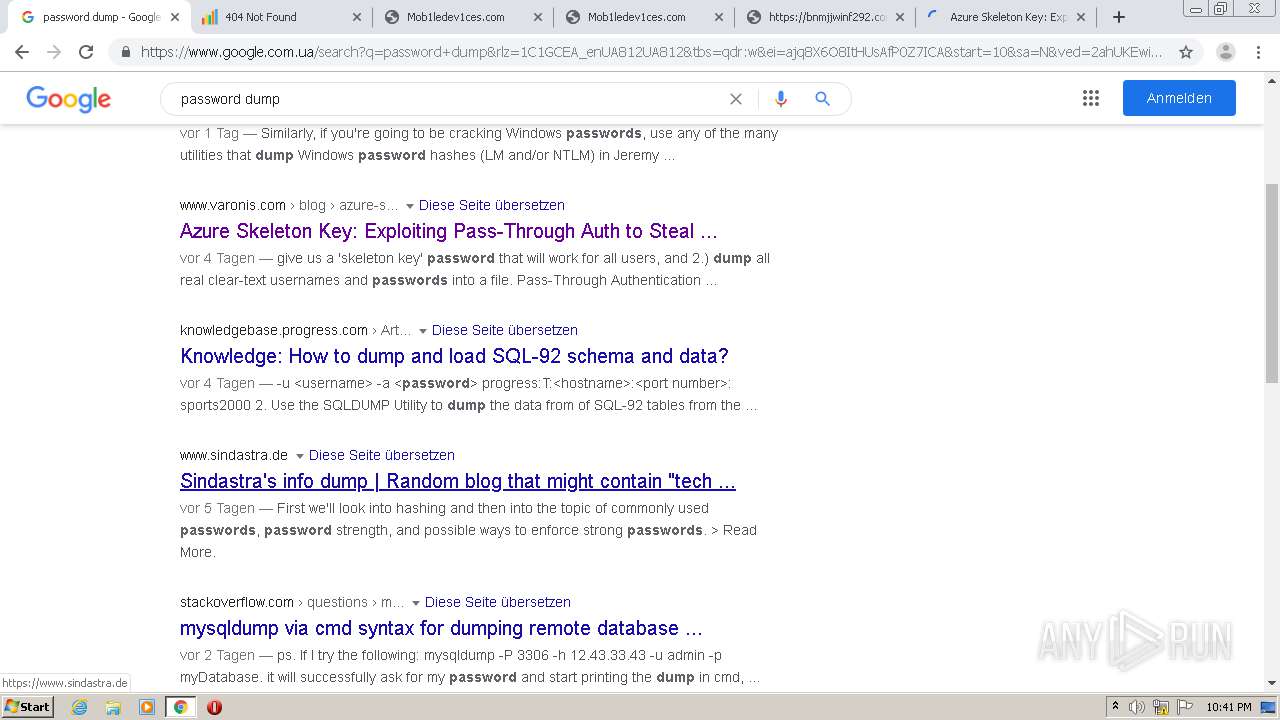Clear the search box with the X icon
Image resolution: width=1280 pixels, height=720 pixels.
(736, 99)
